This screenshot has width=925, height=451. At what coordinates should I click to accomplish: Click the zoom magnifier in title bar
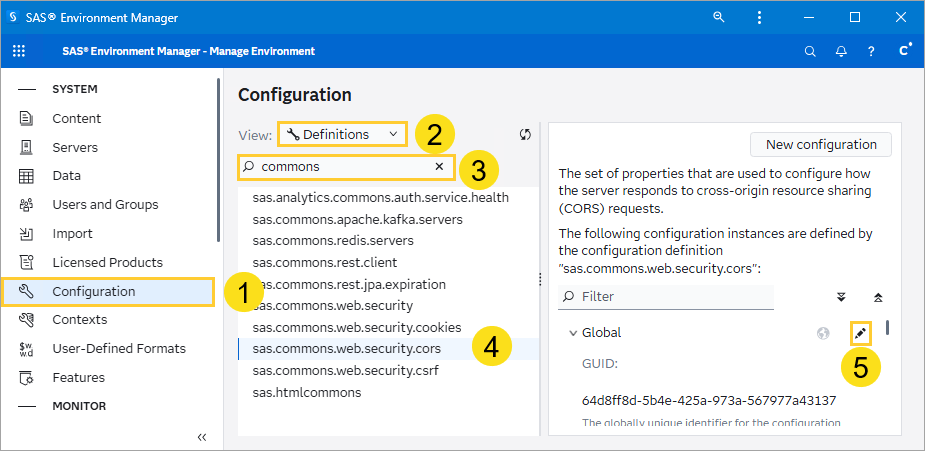point(719,17)
